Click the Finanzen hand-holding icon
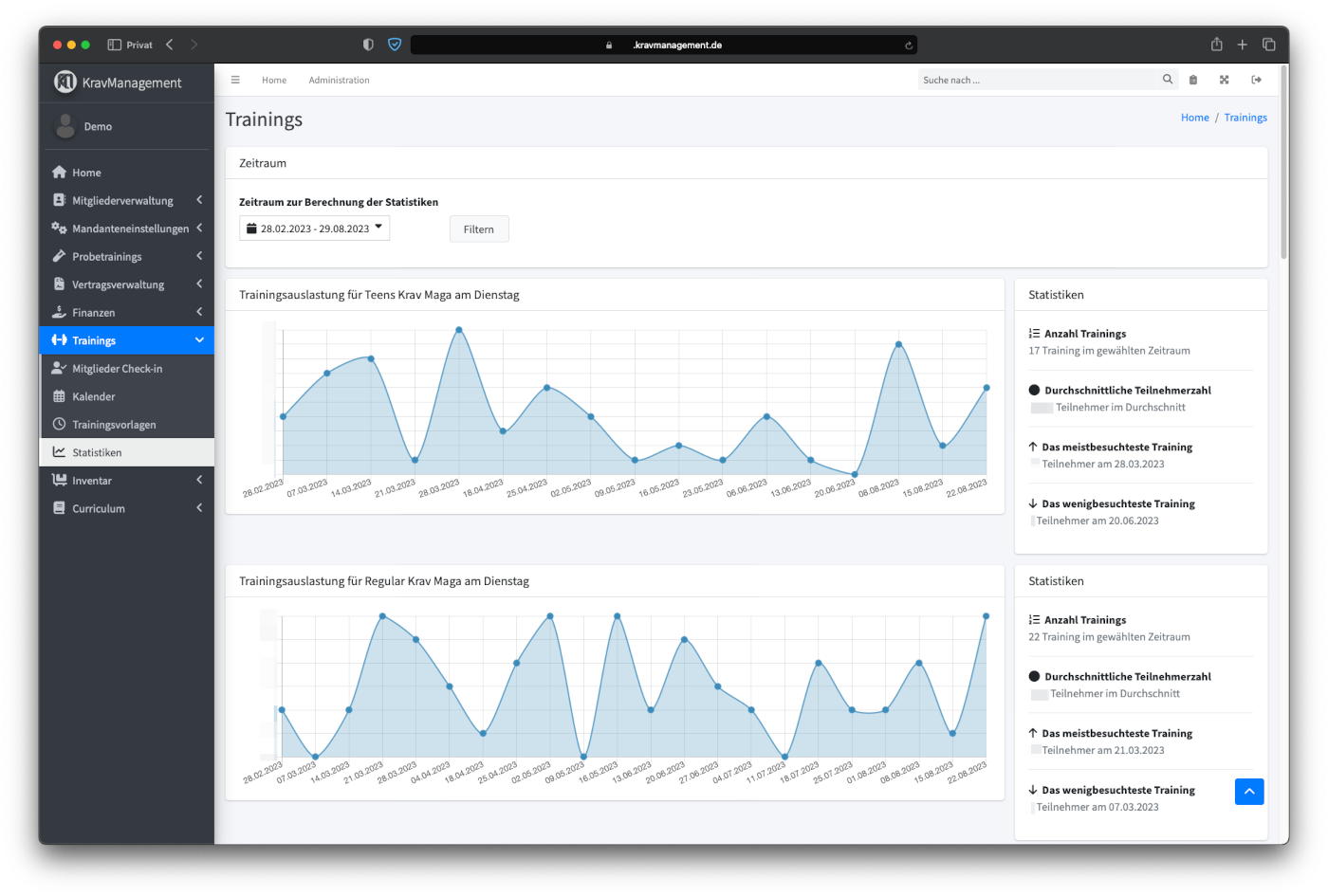This screenshot has width=1328, height=896. (x=59, y=312)
